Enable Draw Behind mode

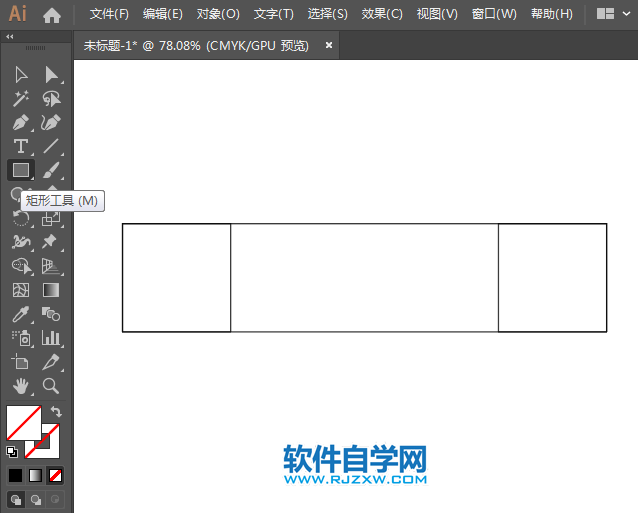pyautogui.click(x=36, y=500)
